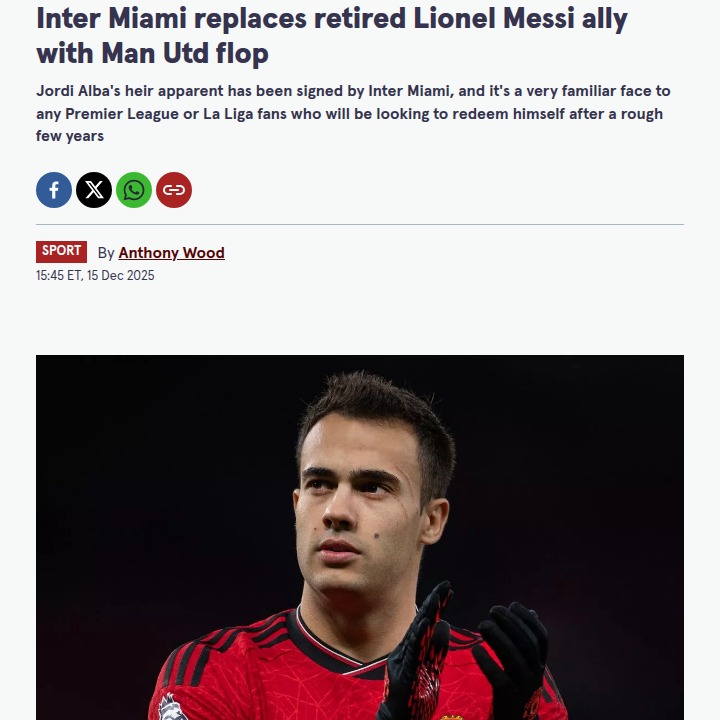Share the article on X
The height and width of the screenshot is (720, 720).
point(94,190)
